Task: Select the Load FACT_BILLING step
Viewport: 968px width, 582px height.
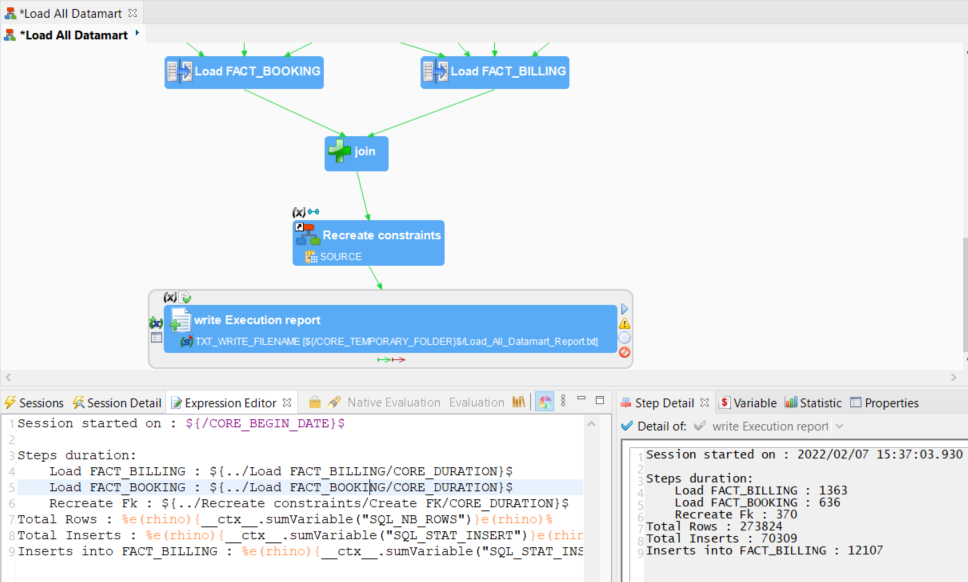Action: click(494, 72)
